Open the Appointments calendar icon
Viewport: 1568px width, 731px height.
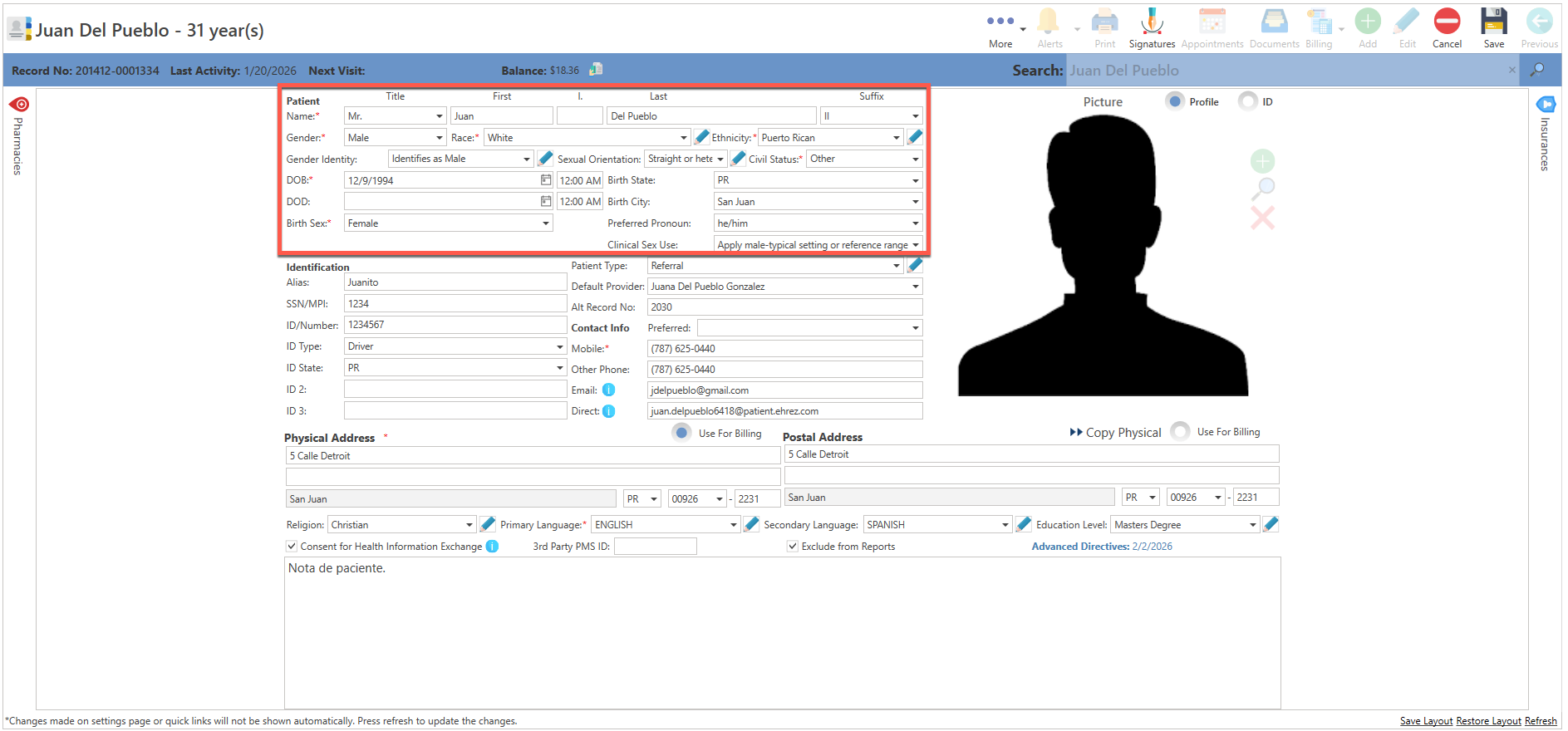tap(1212, 28)
